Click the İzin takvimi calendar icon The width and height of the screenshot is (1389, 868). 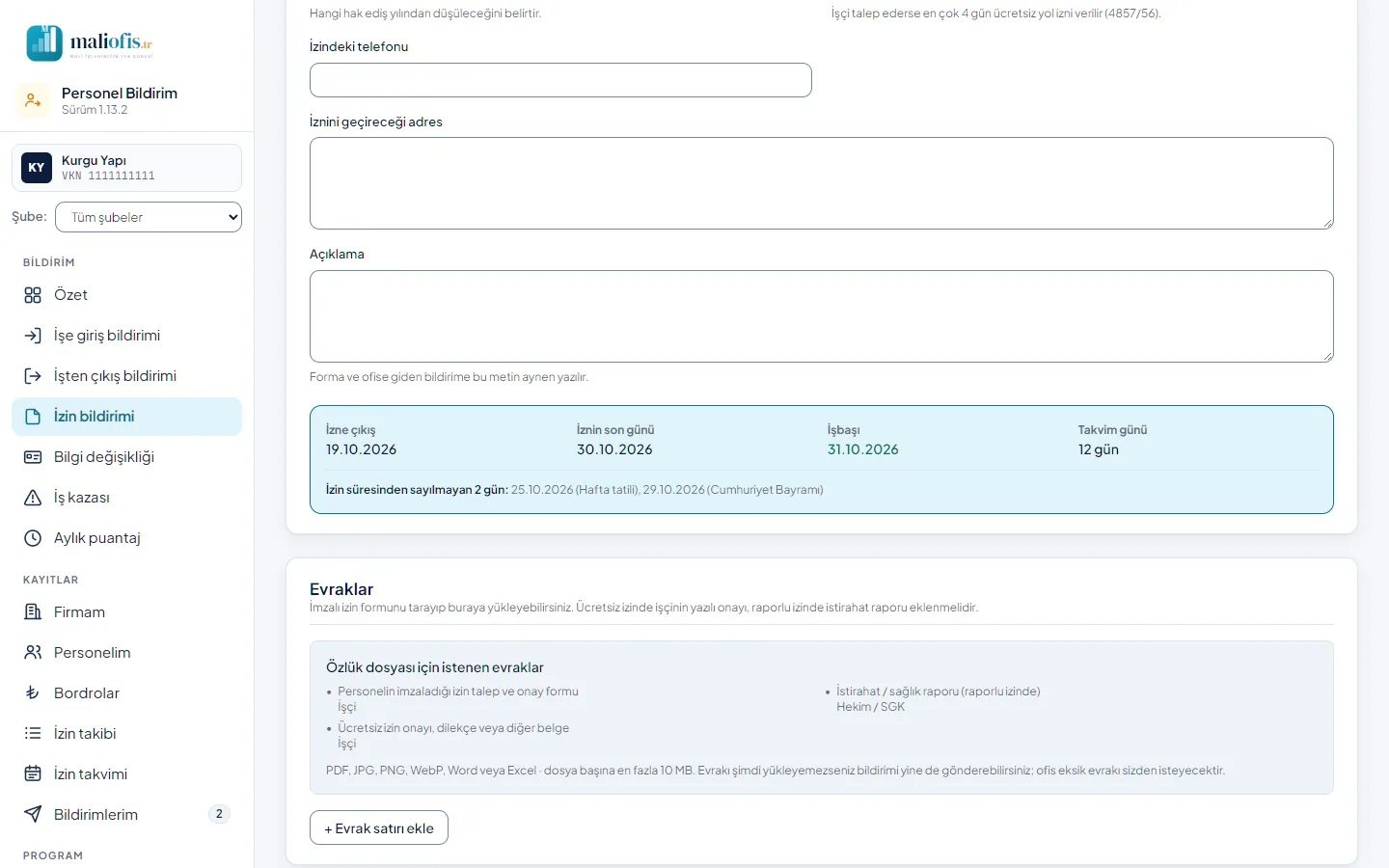pos(33,774)
